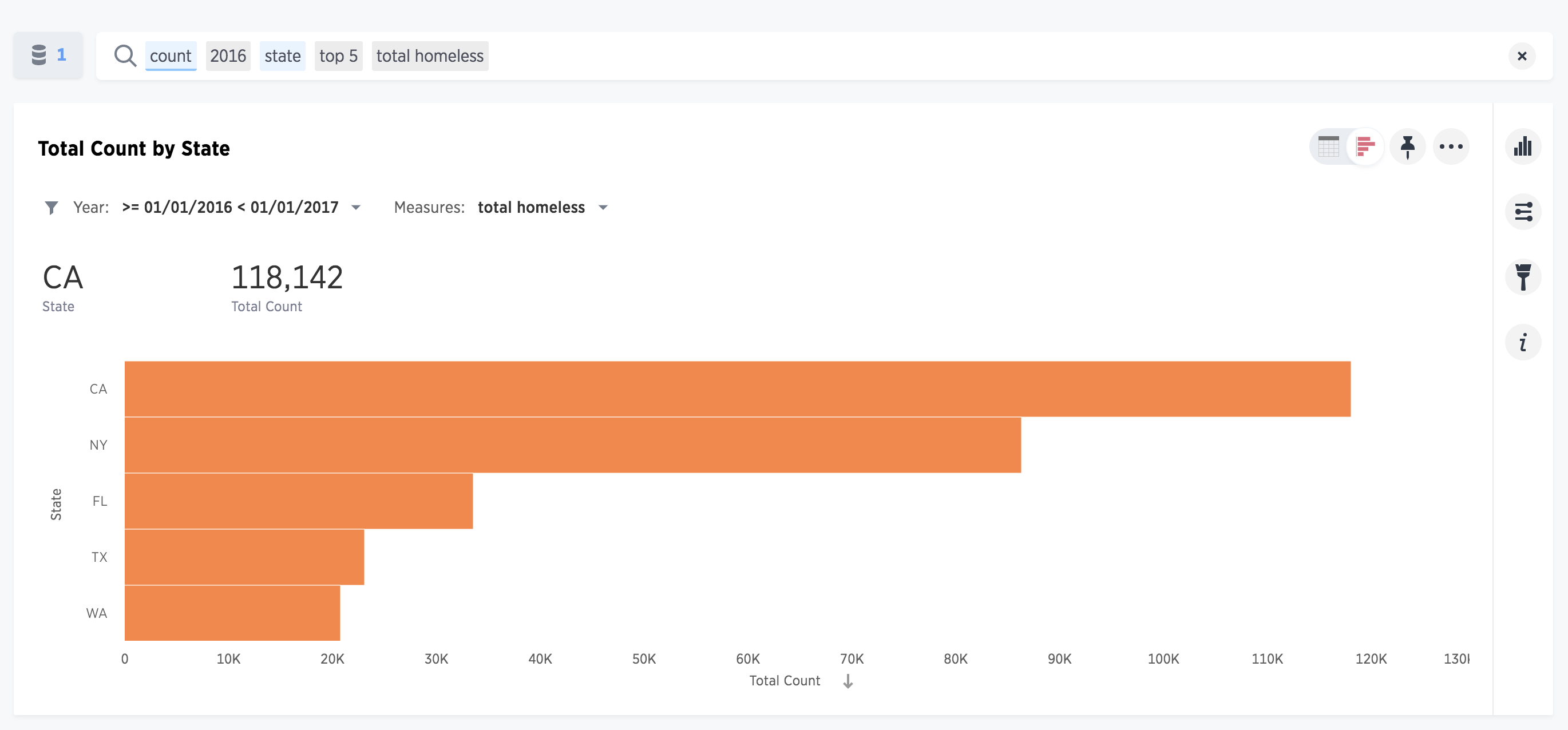The image size is (1568, 730).
Task: Click the Total Count by State title
Action: click(x=134, y=148)
